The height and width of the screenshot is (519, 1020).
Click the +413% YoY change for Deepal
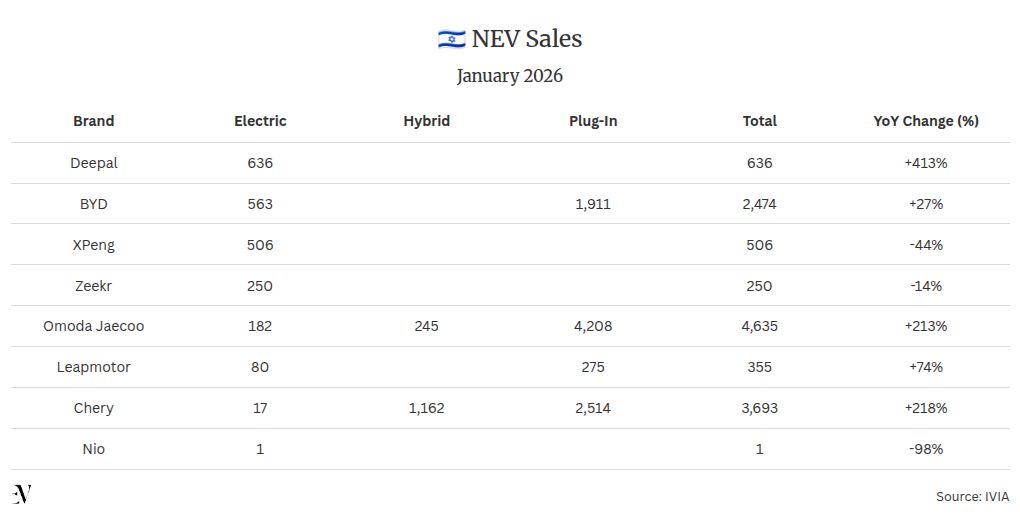point(926,163)
